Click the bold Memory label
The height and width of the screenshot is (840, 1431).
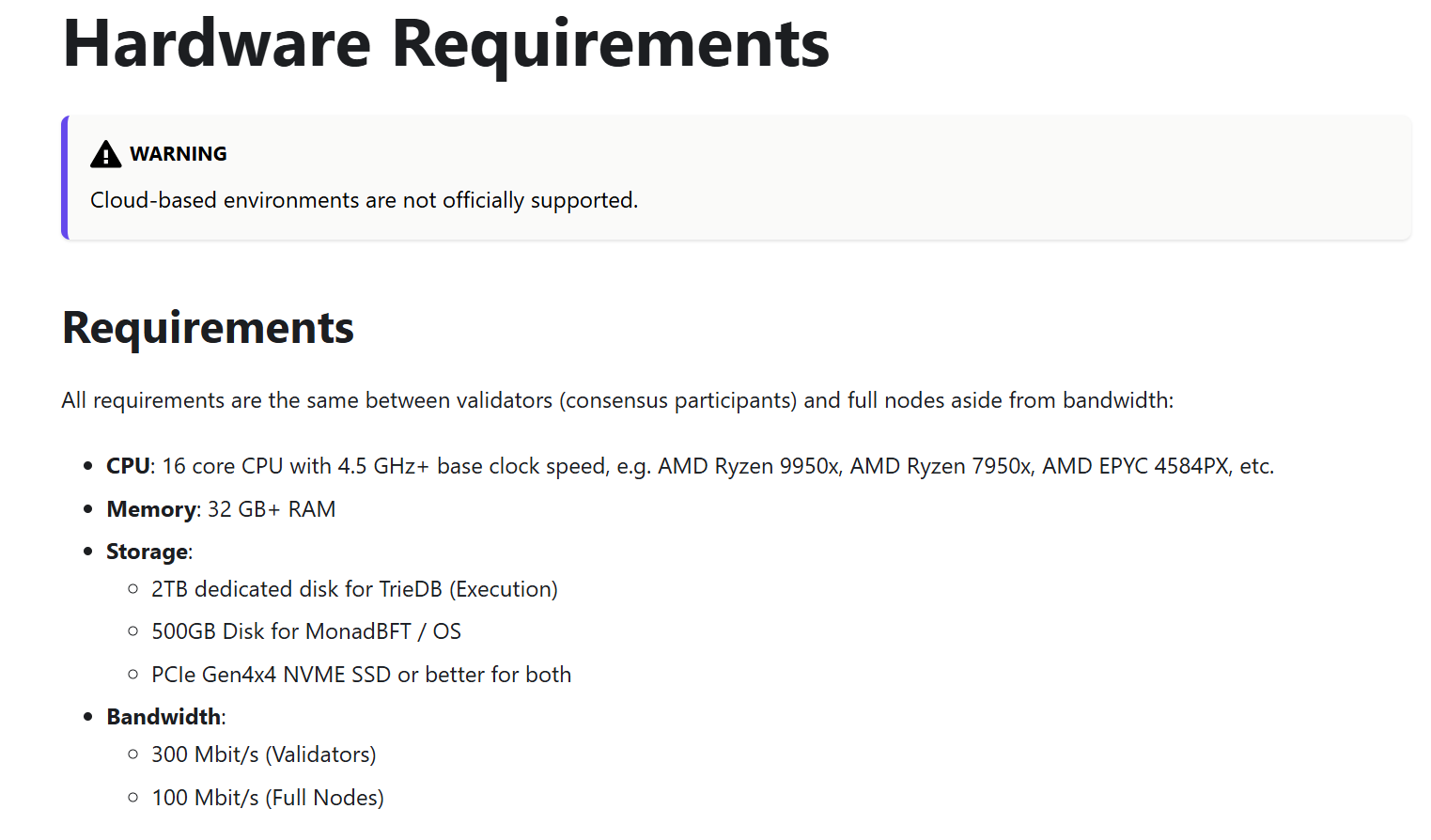click(151, 509)
